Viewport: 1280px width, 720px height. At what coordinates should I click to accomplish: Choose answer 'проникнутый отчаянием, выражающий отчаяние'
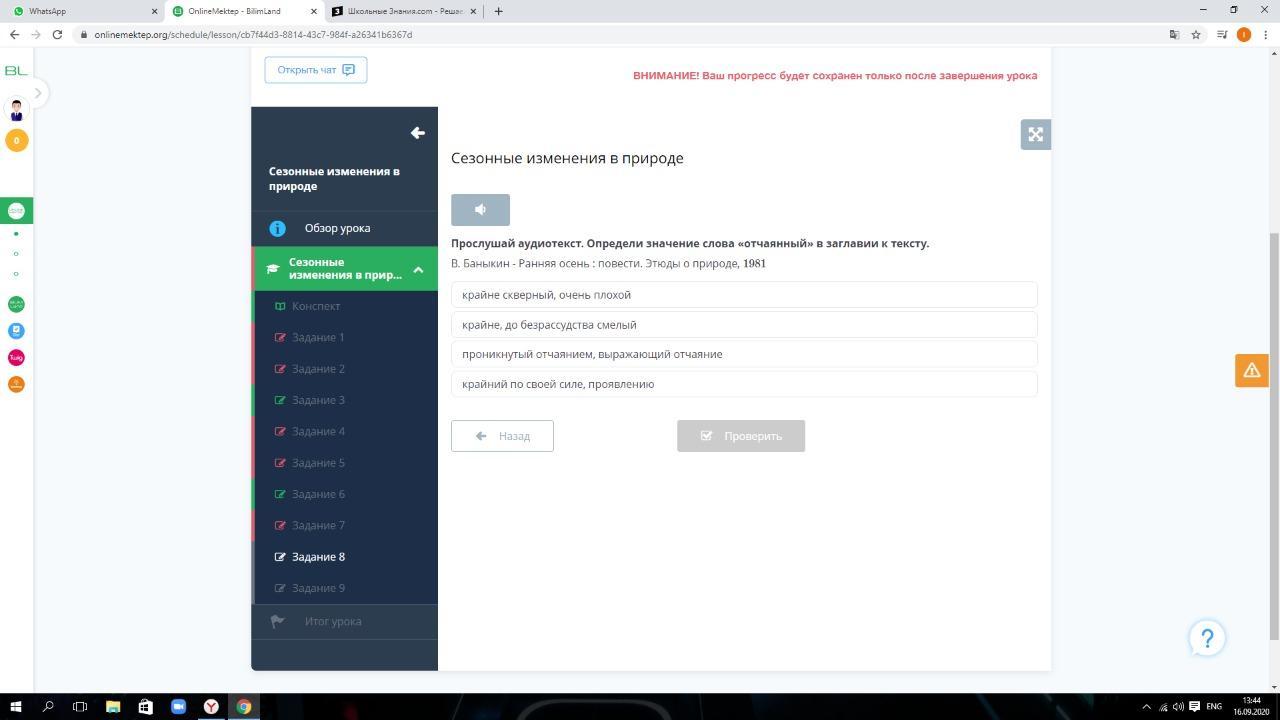click(744, 354)
